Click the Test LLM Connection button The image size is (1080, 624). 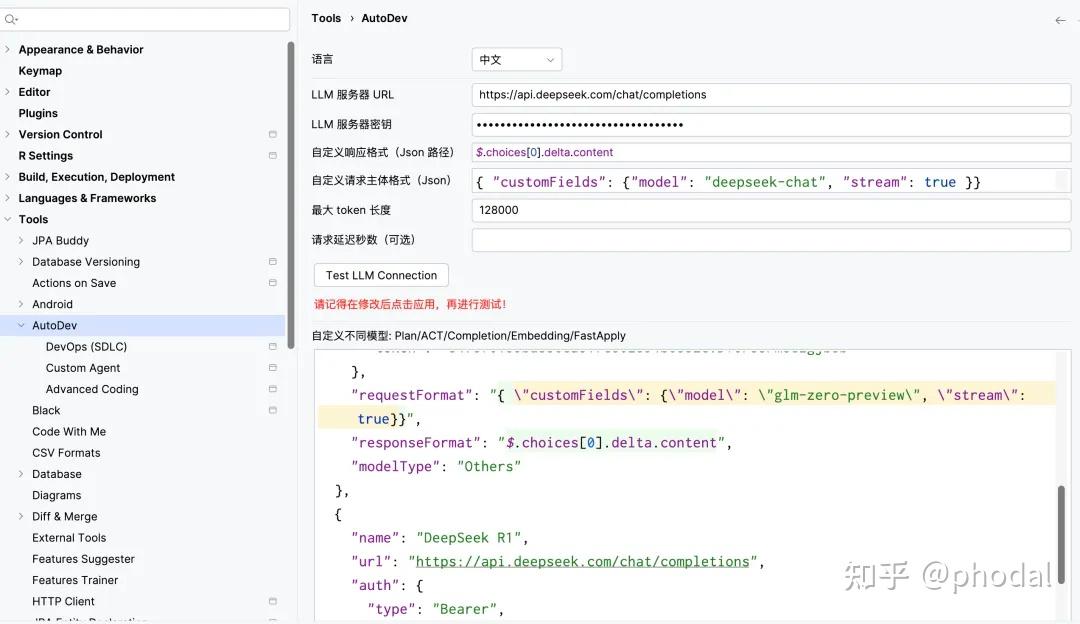pos(381,275)
